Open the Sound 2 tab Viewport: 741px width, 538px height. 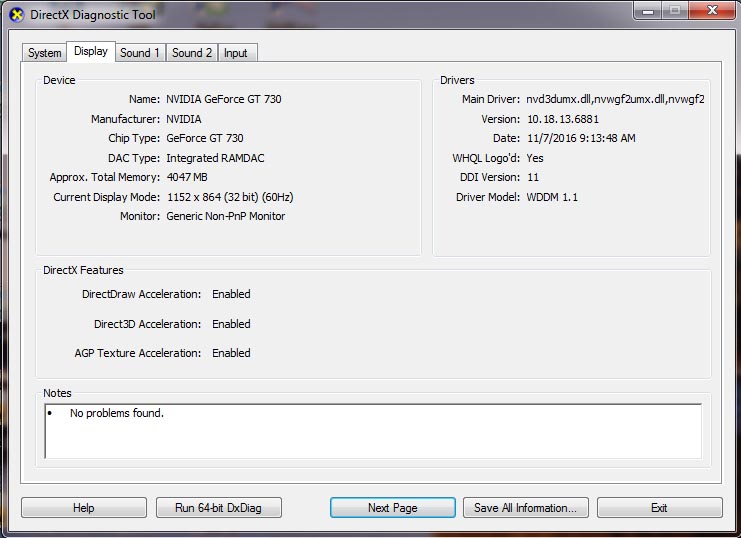tap(192, 52)
